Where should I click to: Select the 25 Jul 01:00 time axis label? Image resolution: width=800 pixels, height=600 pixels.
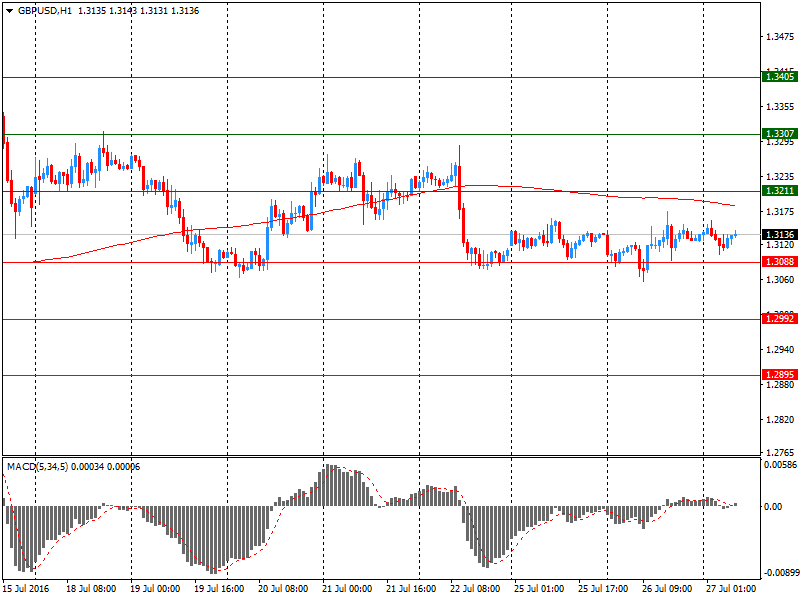(539, 589)
